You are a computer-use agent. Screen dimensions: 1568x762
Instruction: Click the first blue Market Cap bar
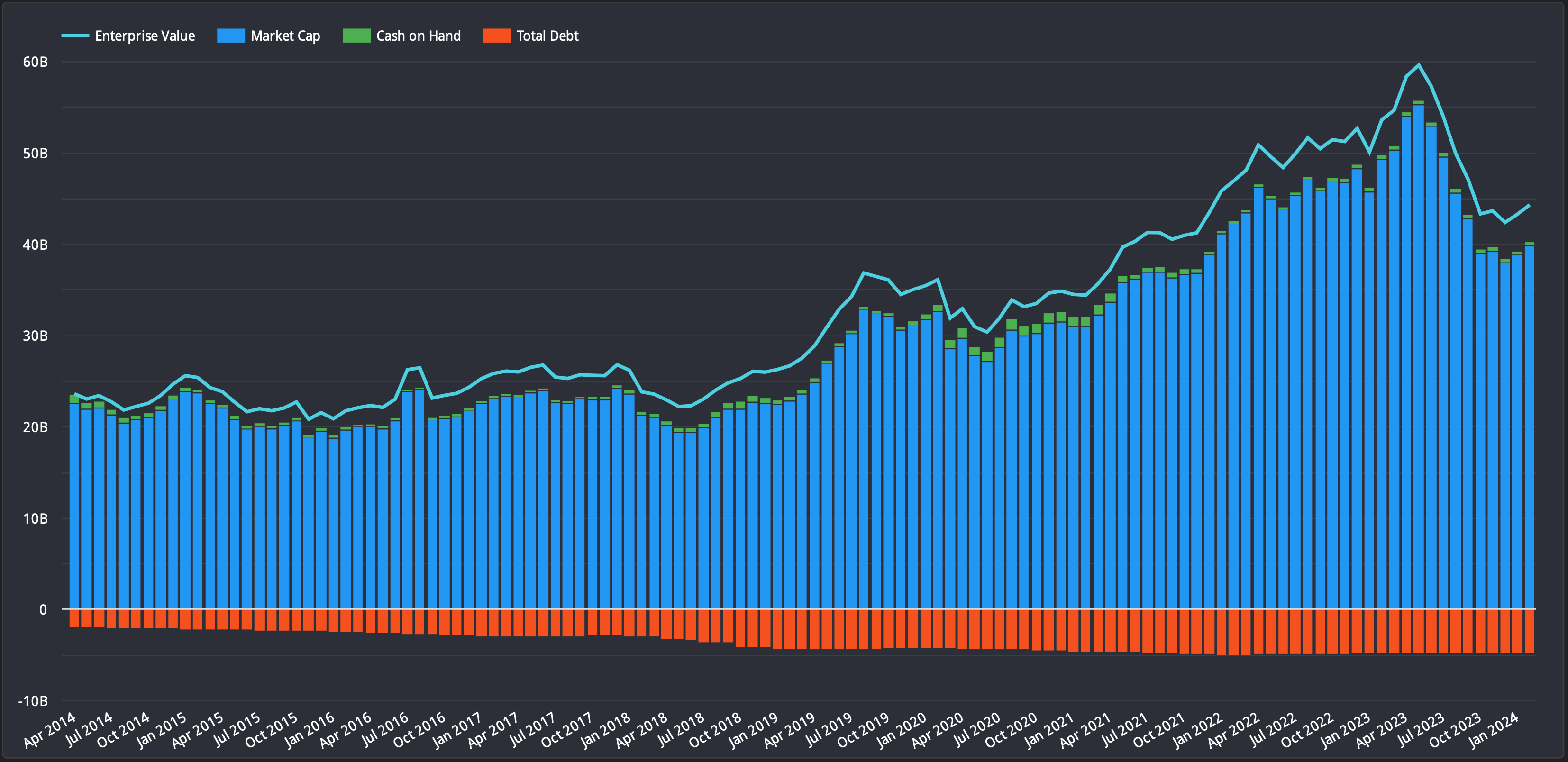(x=74, y=505)
